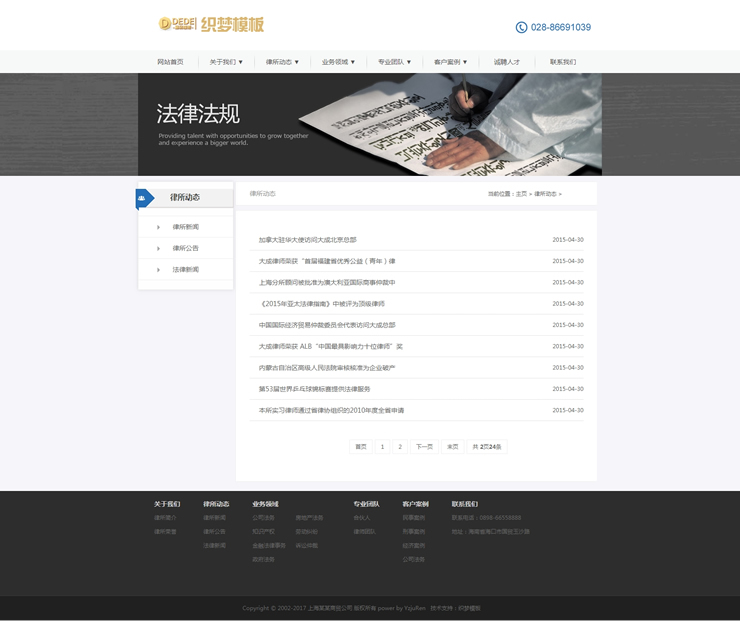
Task: Select 诚聘人才 in the navigation bar
Action: pos(506,62)
